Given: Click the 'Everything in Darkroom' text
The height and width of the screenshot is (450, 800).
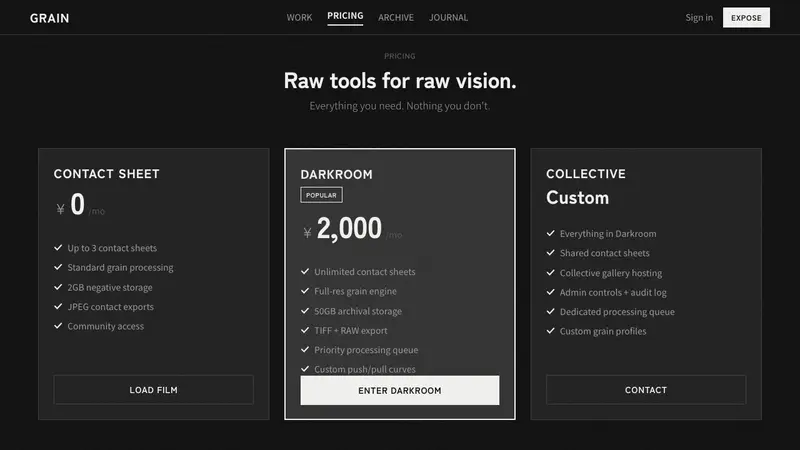Looking at the screenshot, I should (x=608, y=234).
